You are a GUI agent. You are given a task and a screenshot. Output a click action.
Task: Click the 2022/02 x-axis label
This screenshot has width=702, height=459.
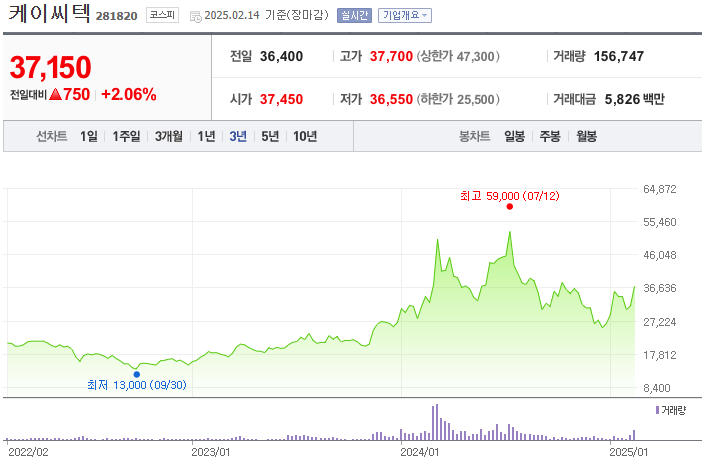tap(28, 452)
